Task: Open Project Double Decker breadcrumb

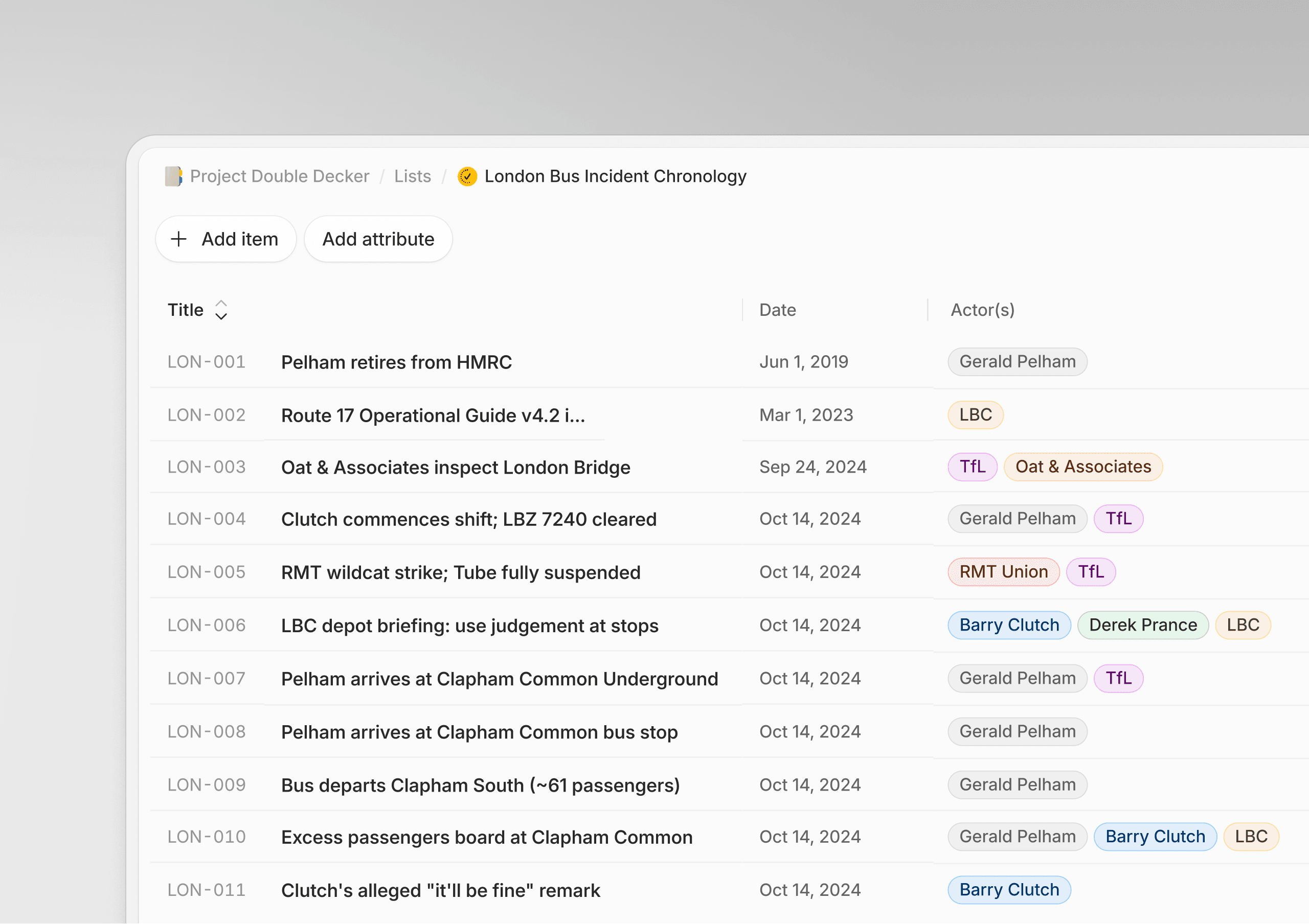Action: tap(279, 177)
